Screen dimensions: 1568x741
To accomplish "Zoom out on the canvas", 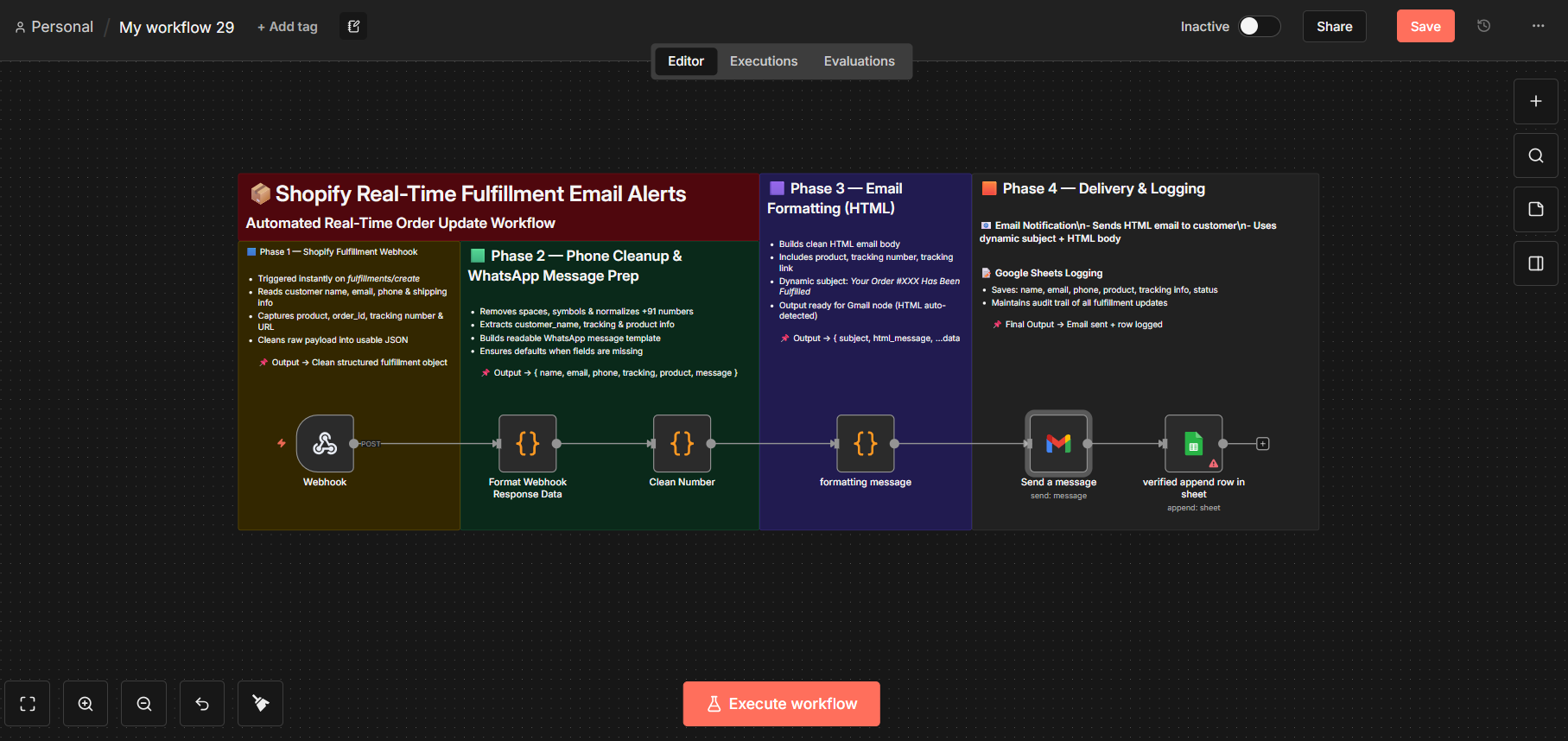I will (x=144, y=704).
